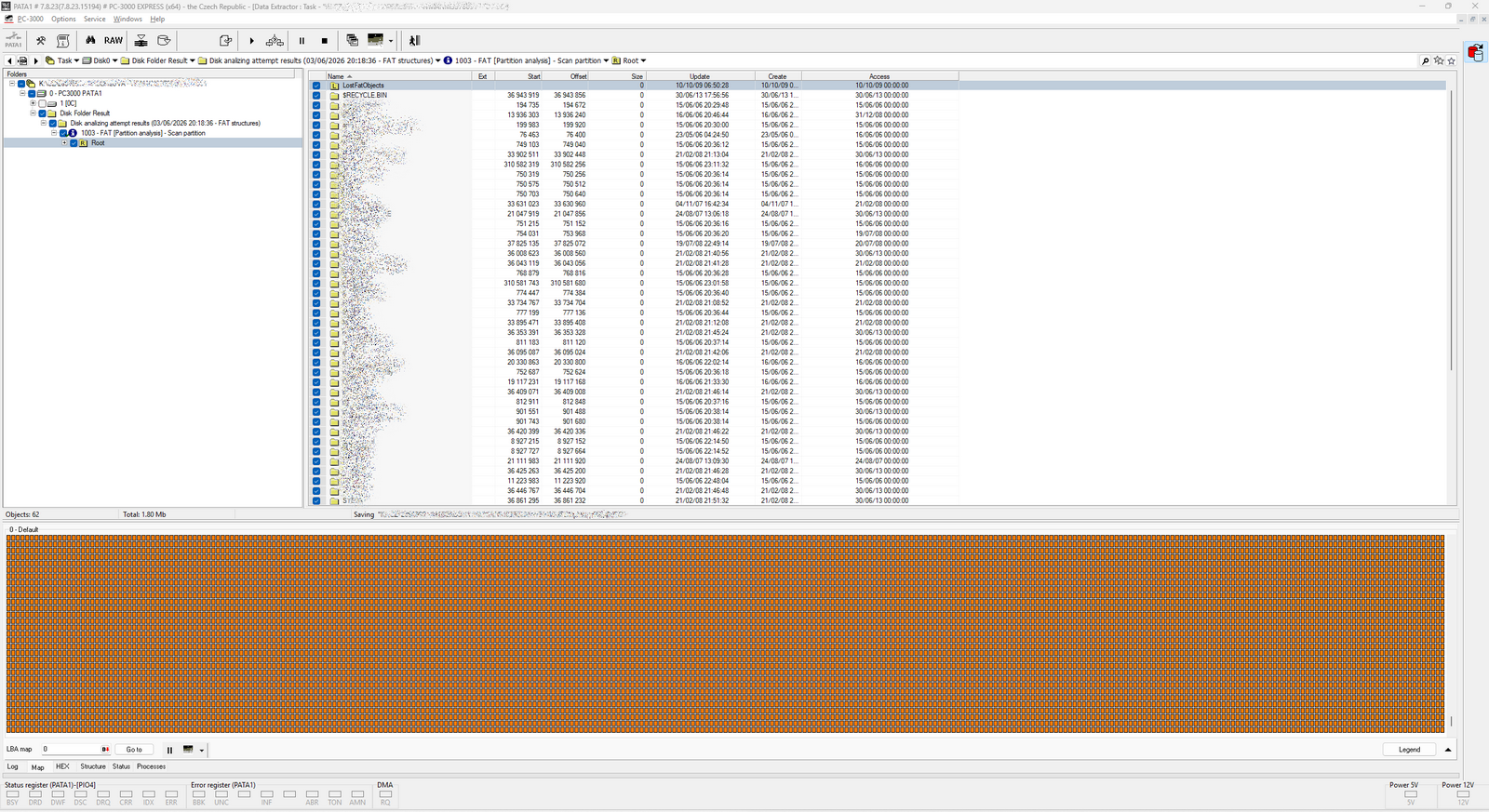Click the network structure toolbar icon
Viewport: 1489px width, 812px height.
coord(275,40)
